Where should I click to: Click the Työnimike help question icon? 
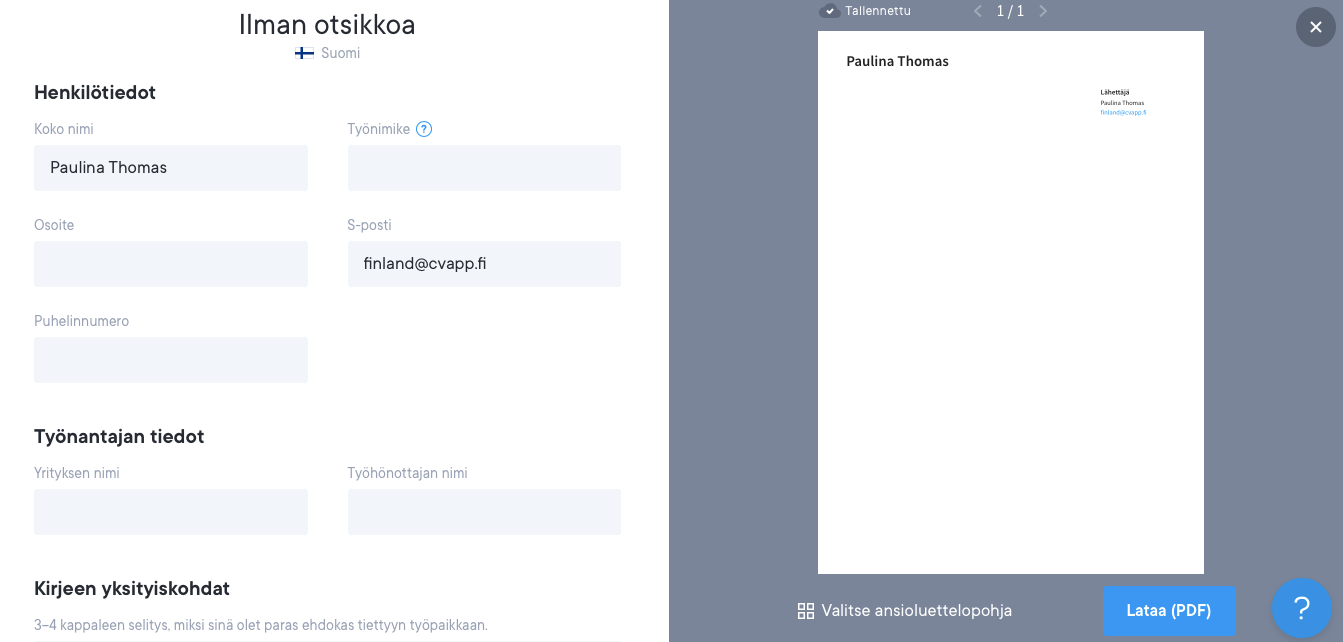[x=424, y=129]
